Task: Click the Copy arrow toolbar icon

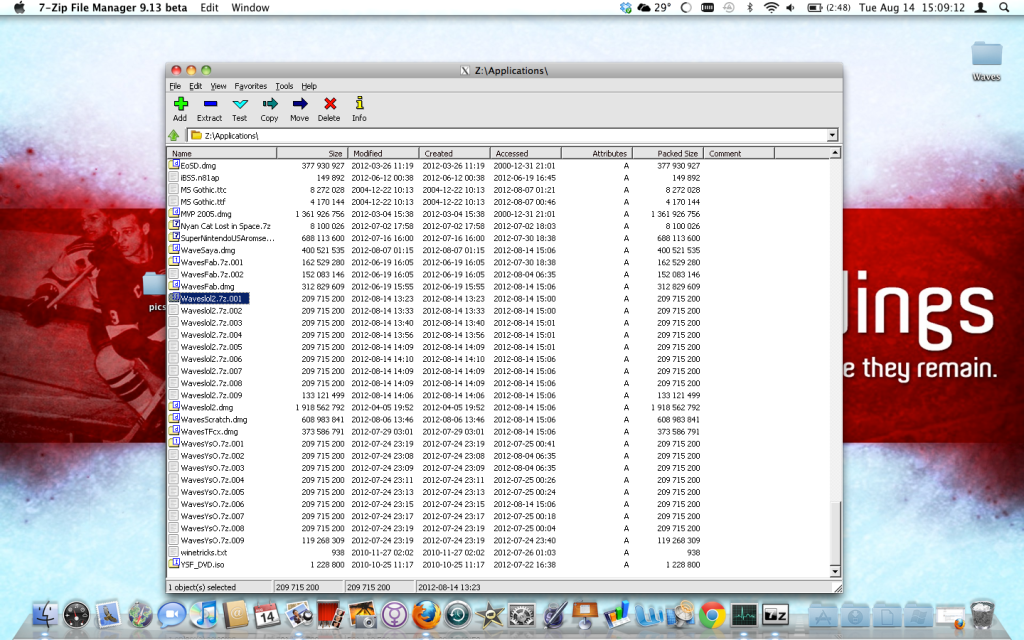Action: 270,104
